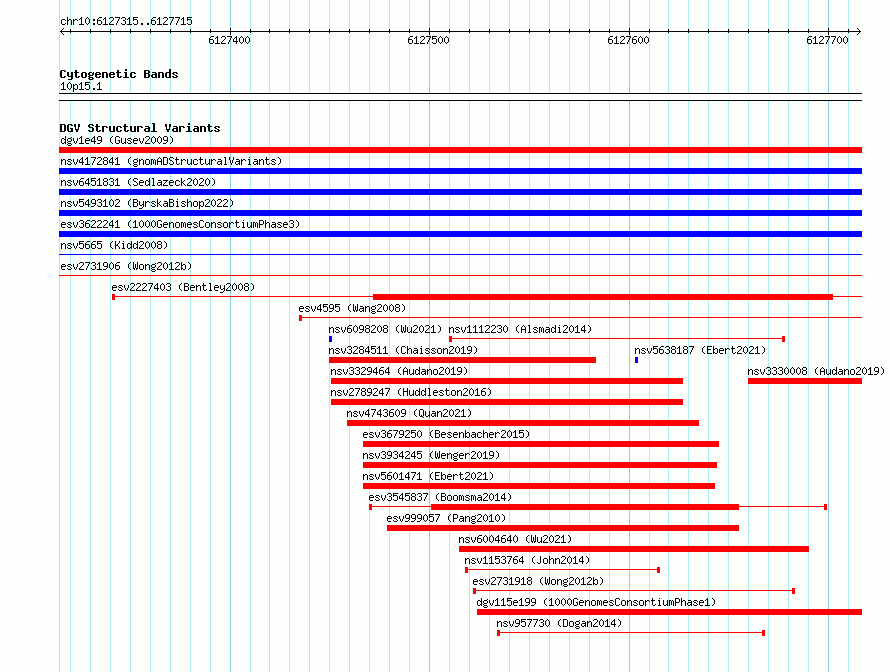
Task: Click esv2731918 (Wong2012b) label
Action: pos(538,581)
